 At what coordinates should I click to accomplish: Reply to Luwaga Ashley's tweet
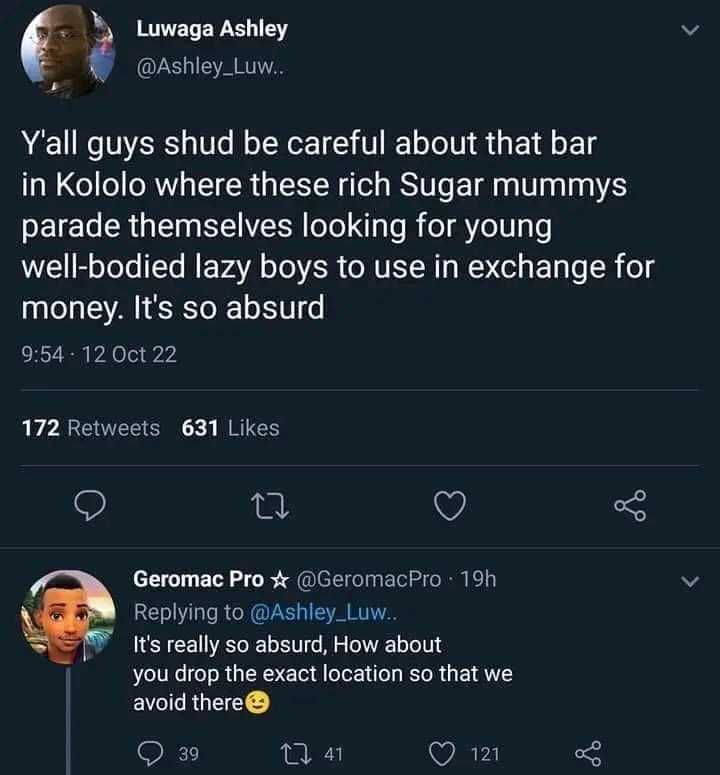pos(91,508)
